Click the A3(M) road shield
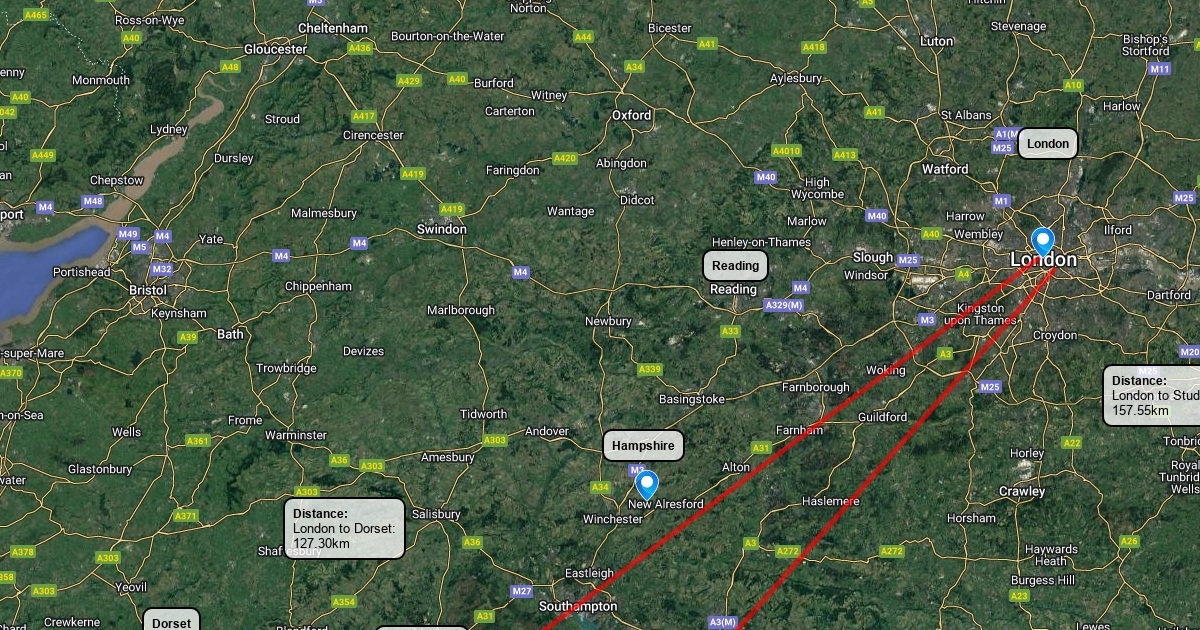Image resolution: width=1200 pixels, height=630 pixels. (x=722, y=622)
